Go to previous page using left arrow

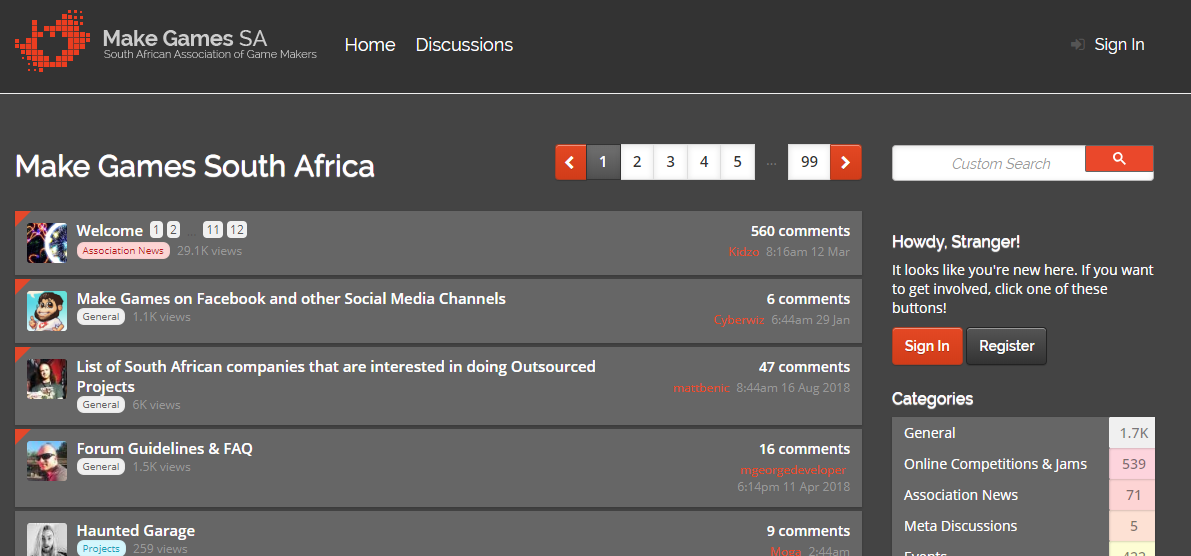tap(570, 162)
